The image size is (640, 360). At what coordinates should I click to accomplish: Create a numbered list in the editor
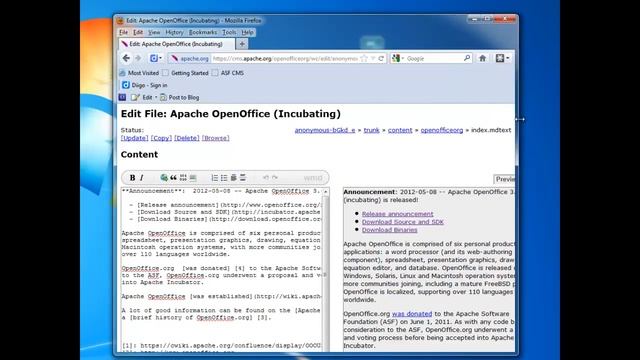click(x=214, y=178)
